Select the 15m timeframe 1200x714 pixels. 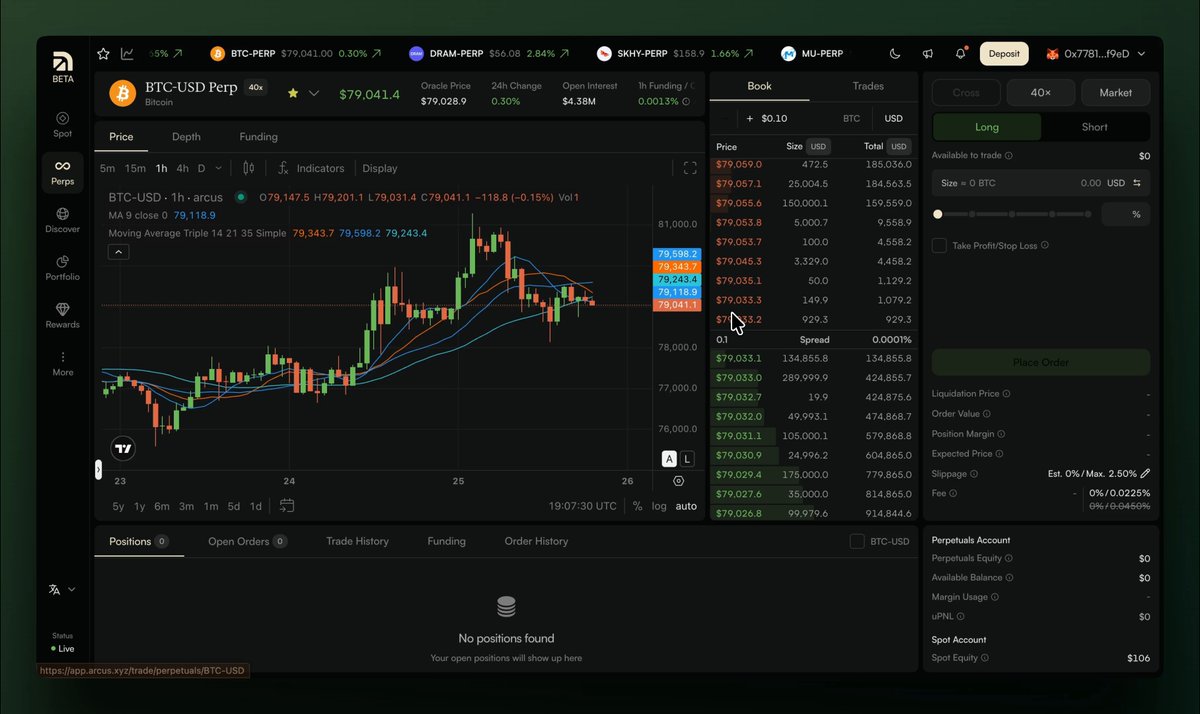click(135, 168)
